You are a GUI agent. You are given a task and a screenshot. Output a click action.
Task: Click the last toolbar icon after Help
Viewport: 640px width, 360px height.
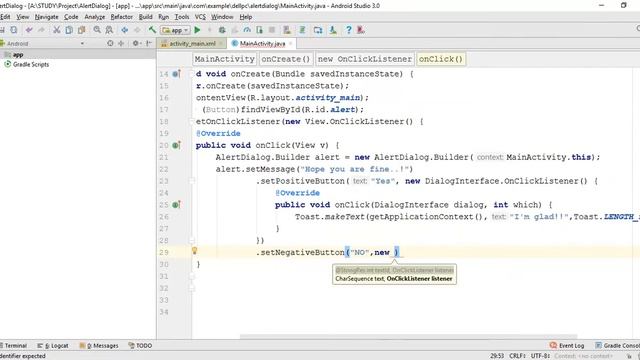click(361, 30)
